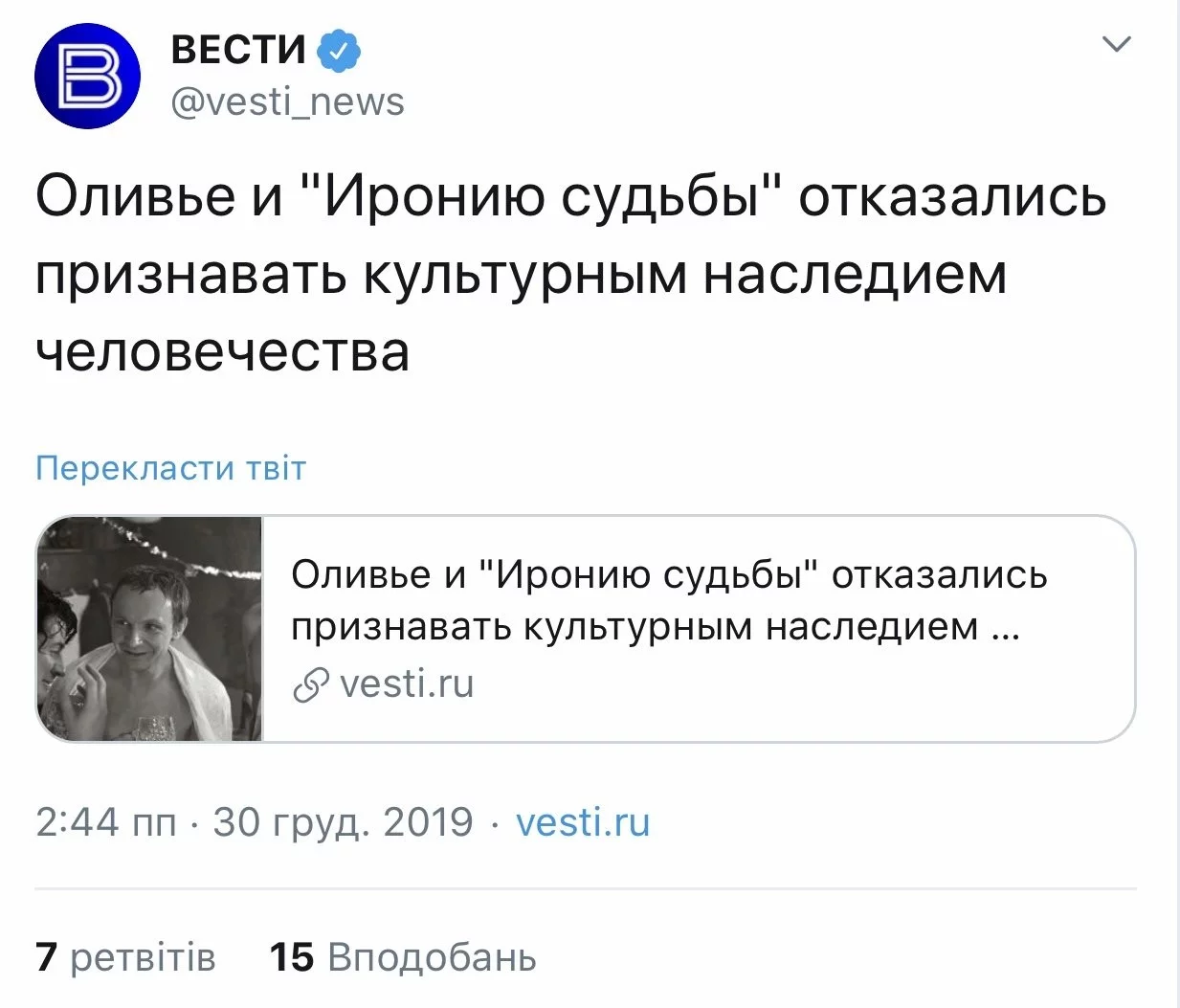Open the ВЕСТИ display name
The height and width of the screenshot is (1008, 1180).
[x=238, y=50]
